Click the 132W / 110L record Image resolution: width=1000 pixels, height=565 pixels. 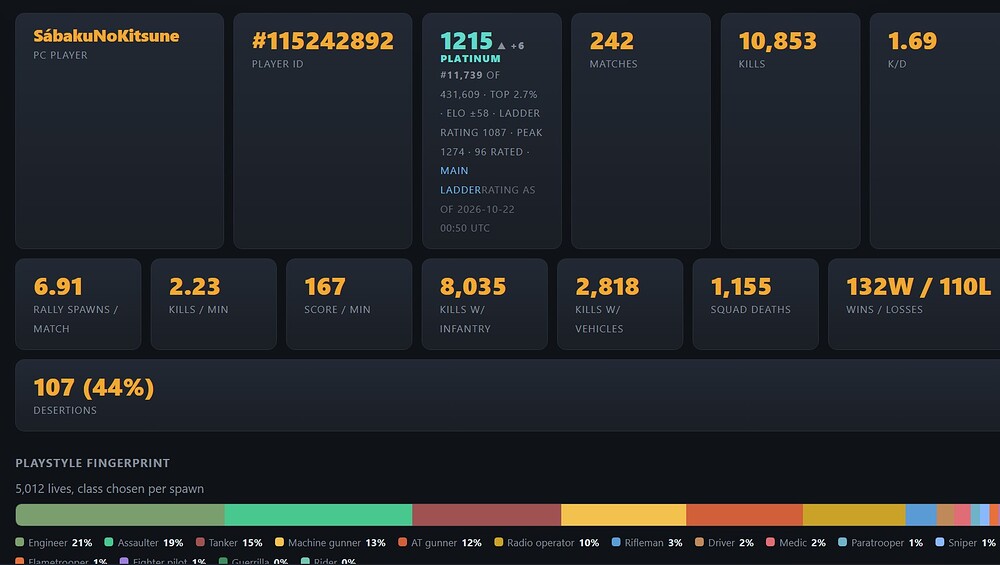[x=918, y=286]
